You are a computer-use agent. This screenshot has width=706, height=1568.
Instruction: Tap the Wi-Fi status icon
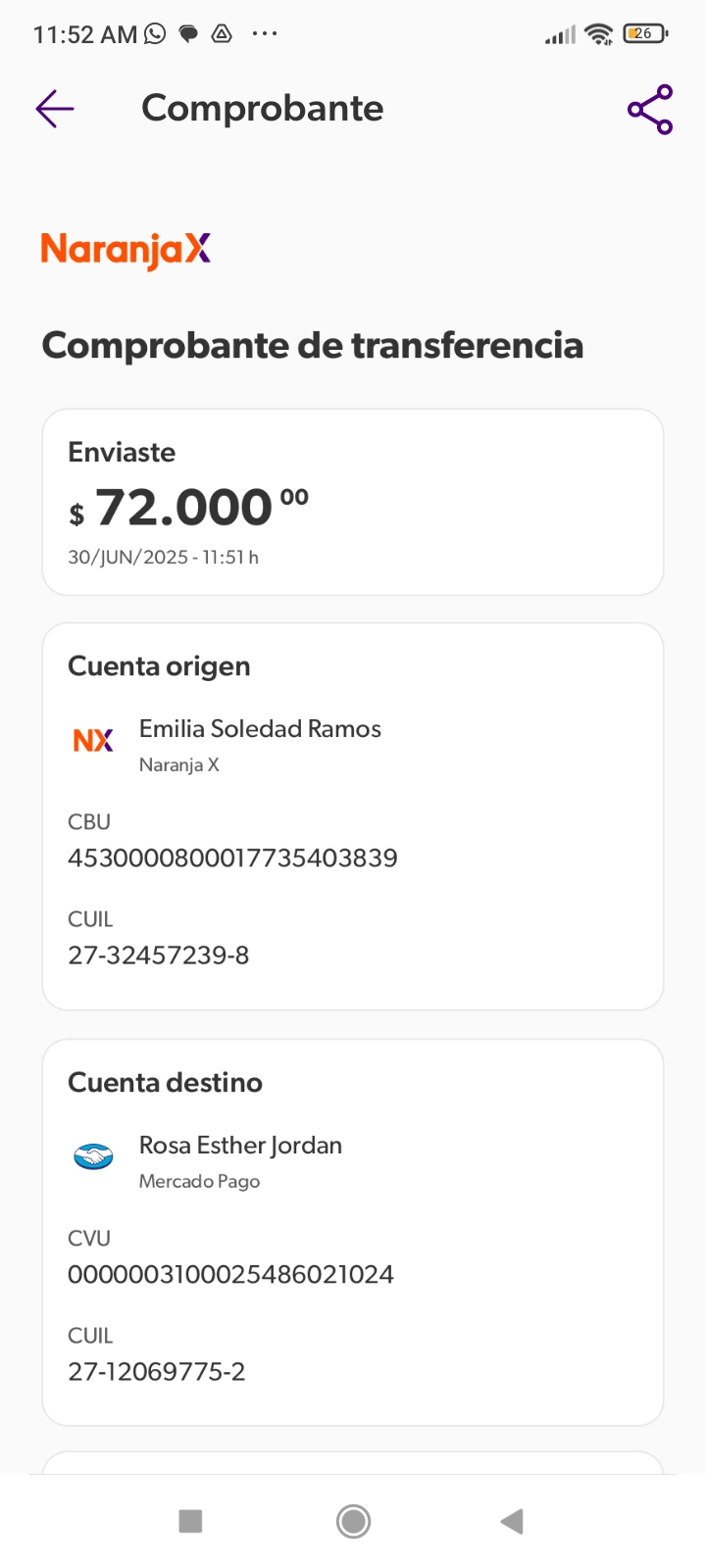[x=598, y=34]
